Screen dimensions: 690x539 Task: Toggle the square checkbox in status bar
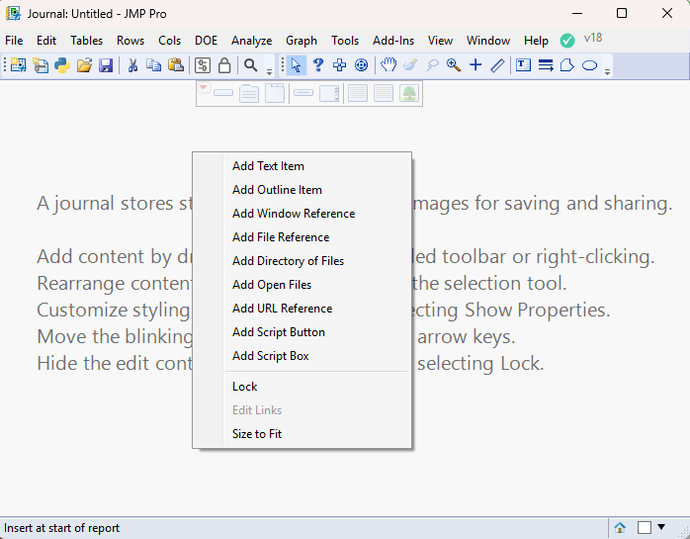coord(644,527)
